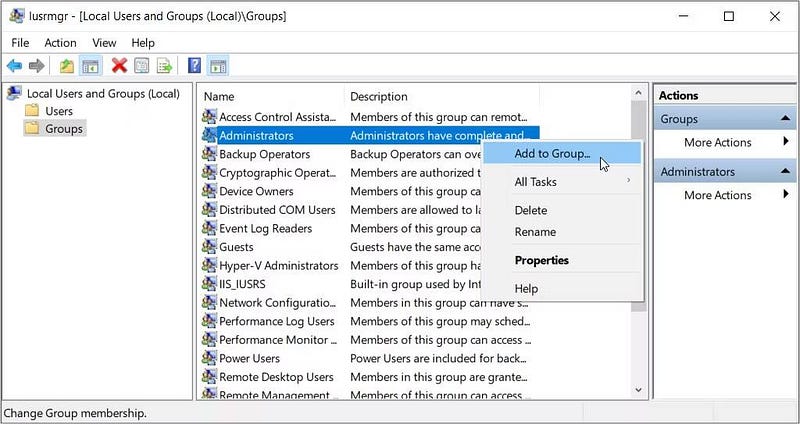Open the Action menu
This screenshot has width=800, height=424.
60,43
